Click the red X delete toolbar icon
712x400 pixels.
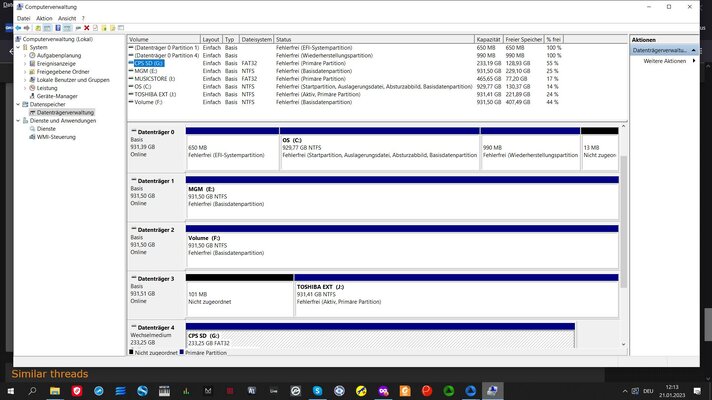[86, 28]
